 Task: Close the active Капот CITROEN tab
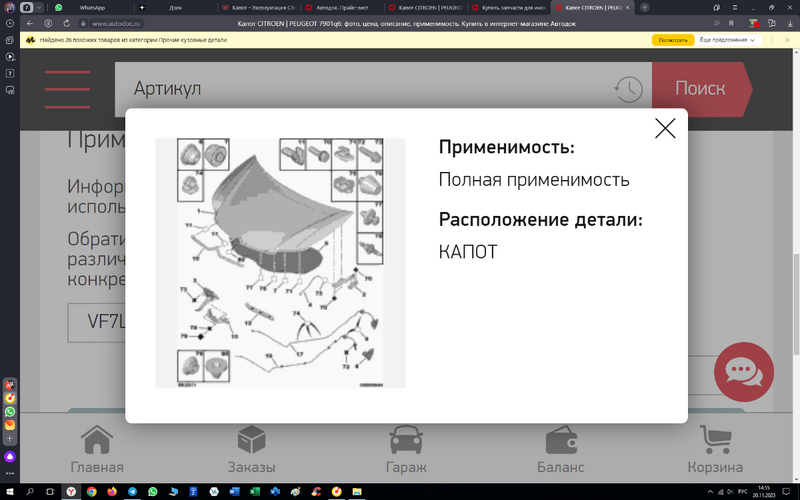tap(628, 8)
